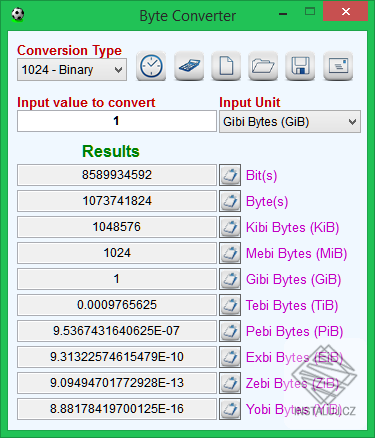Select the EiB result 9.31322574615479E-10
Image resolution: width=375 pixels, height=438 pixels.
(x=117, y=357)
